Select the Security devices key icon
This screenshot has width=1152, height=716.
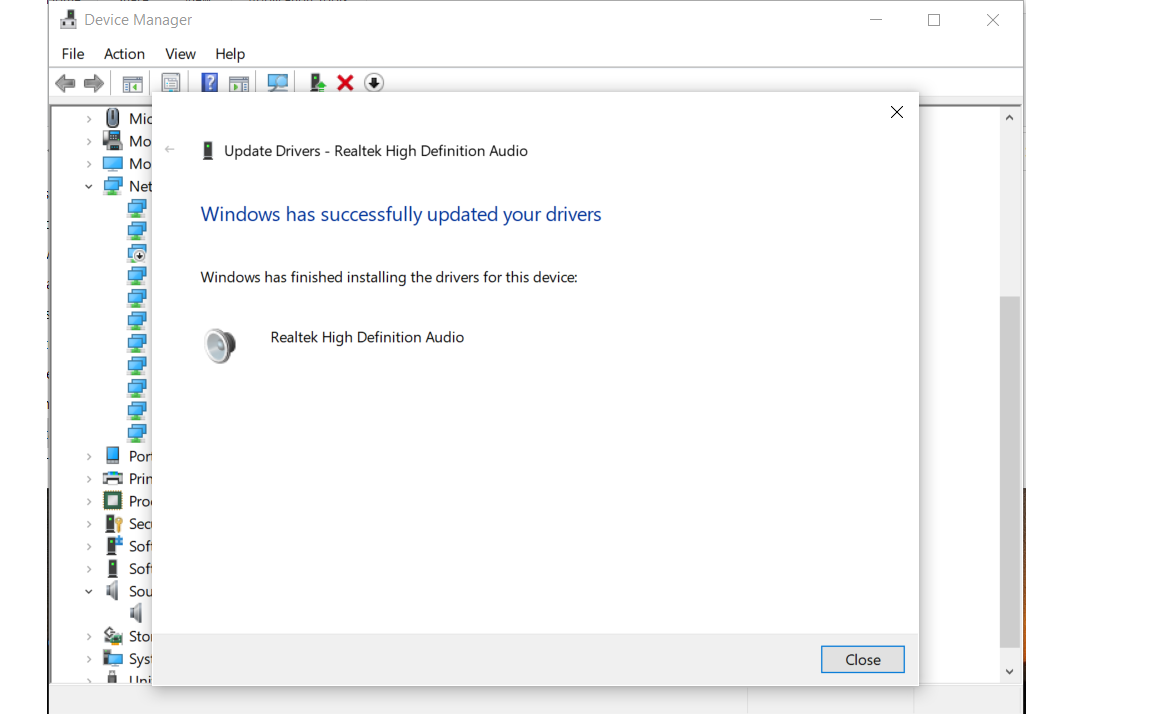[x=112, y=524]
